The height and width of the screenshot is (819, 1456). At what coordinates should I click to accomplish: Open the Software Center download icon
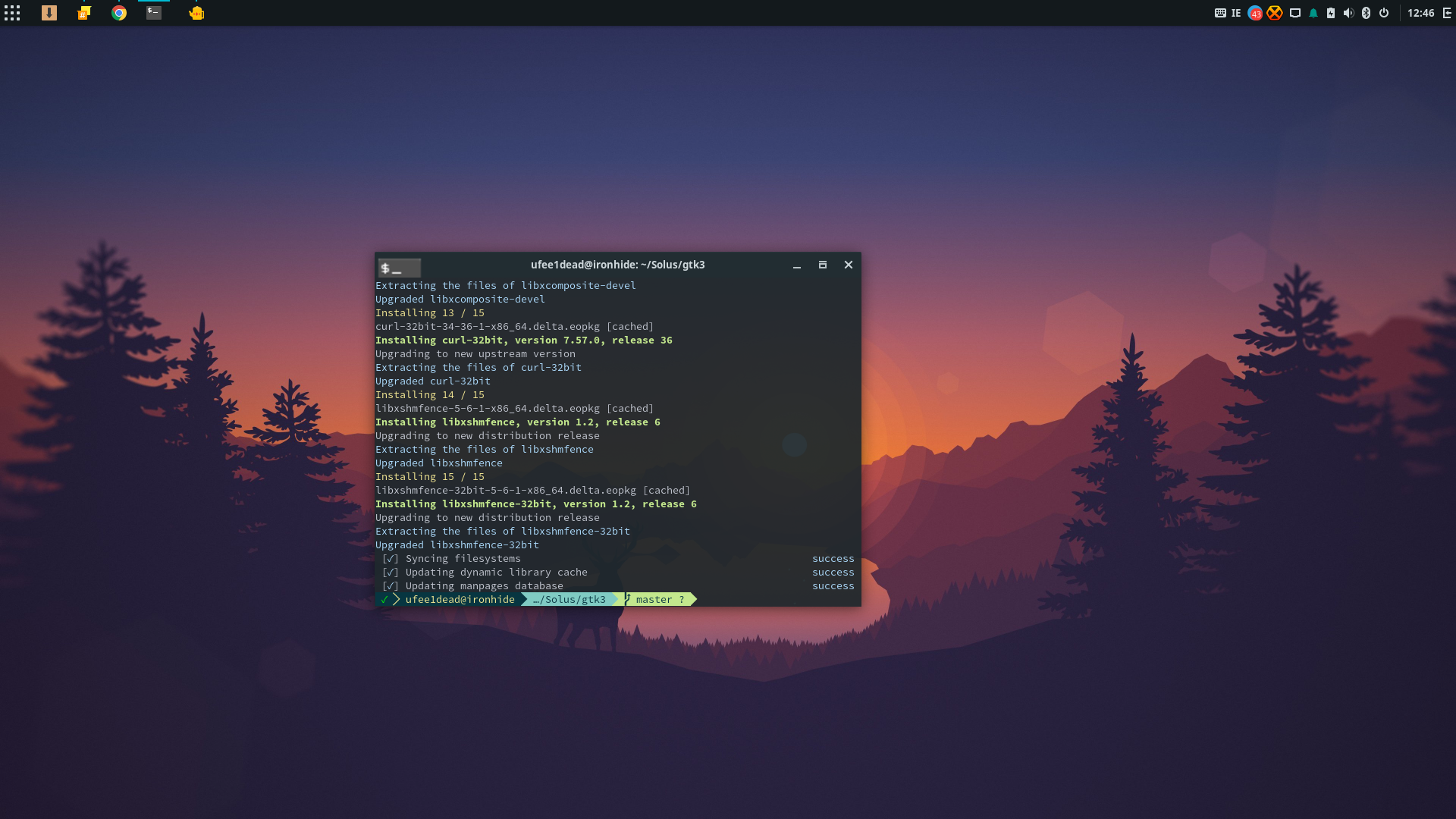pos(49,13)
